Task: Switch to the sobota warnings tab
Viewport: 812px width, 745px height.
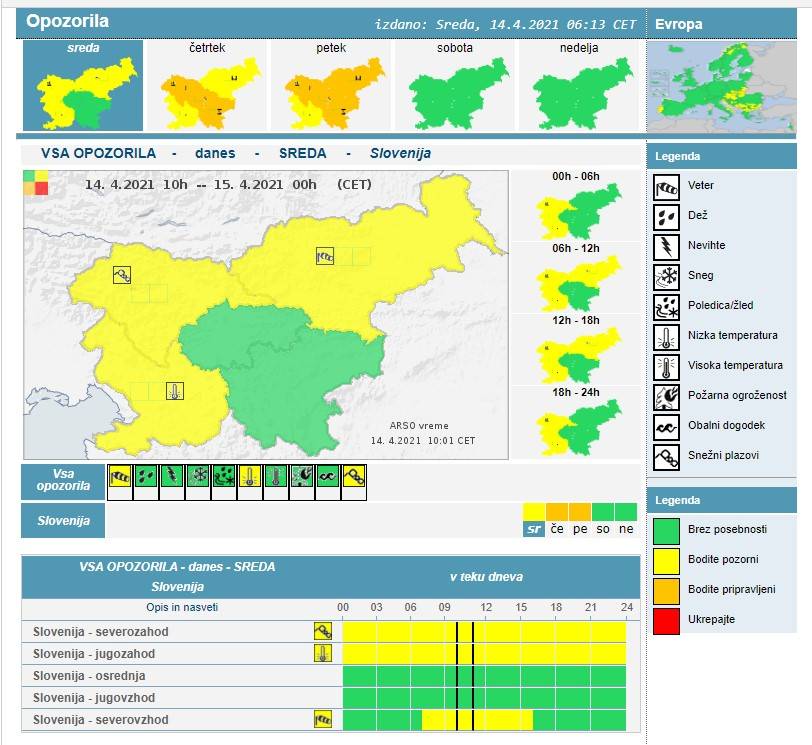Action: pos(456,87)
